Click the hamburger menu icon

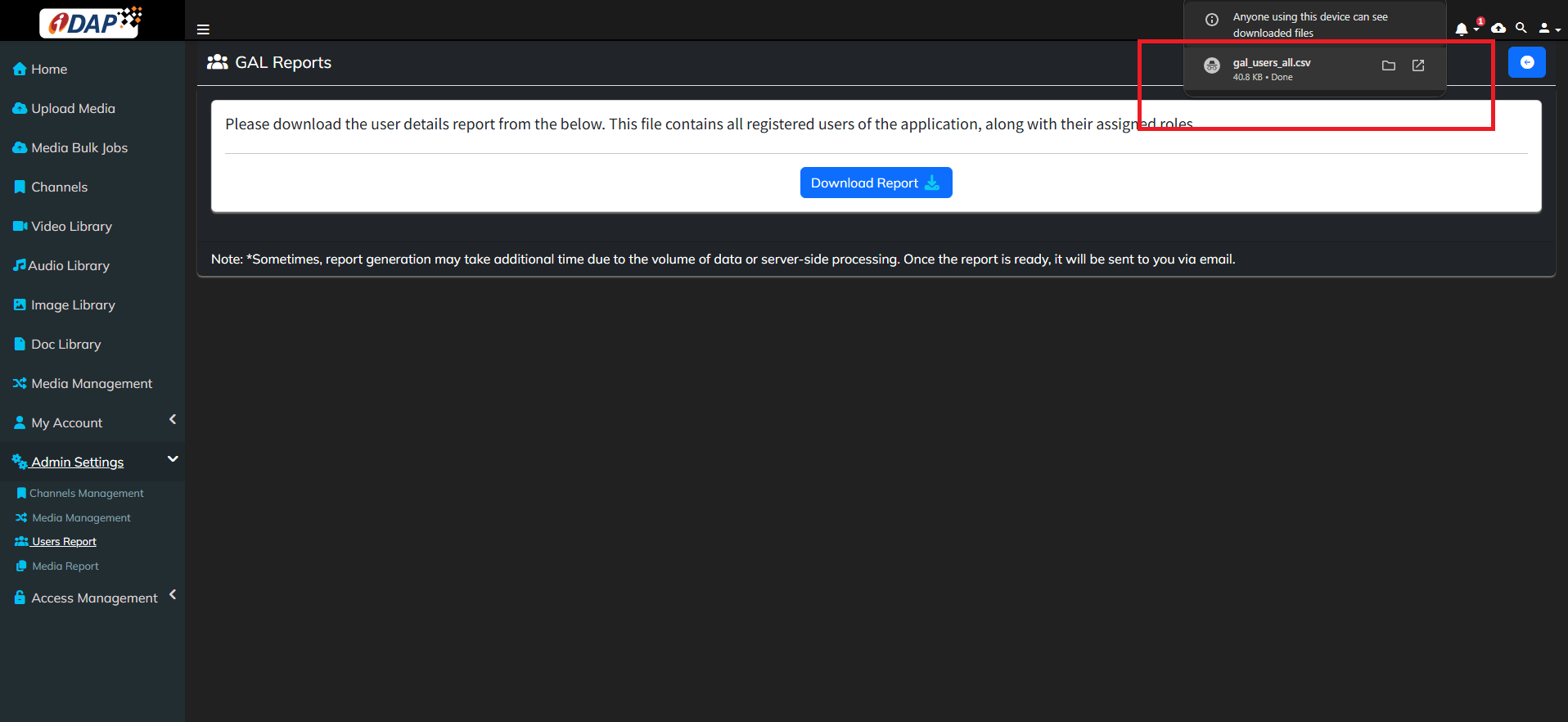(x=203, y=29)
